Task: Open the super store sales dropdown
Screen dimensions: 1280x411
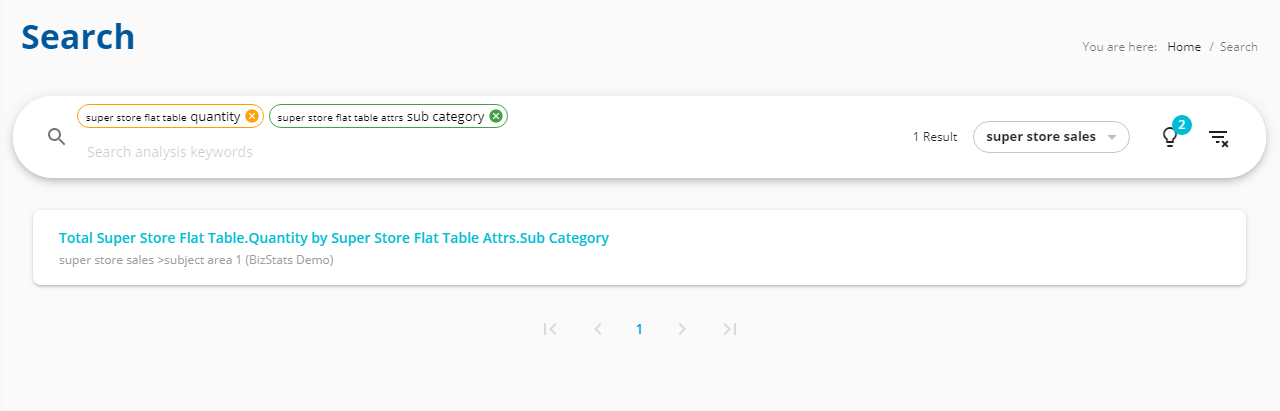Action: pyautogui.click(x=1051, y=137)
